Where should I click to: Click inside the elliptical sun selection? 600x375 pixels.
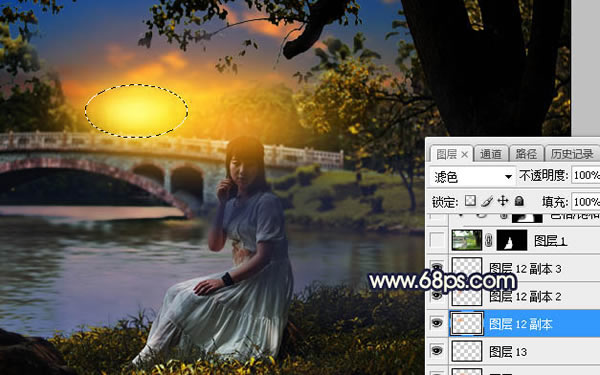click(x=136, y=111)
